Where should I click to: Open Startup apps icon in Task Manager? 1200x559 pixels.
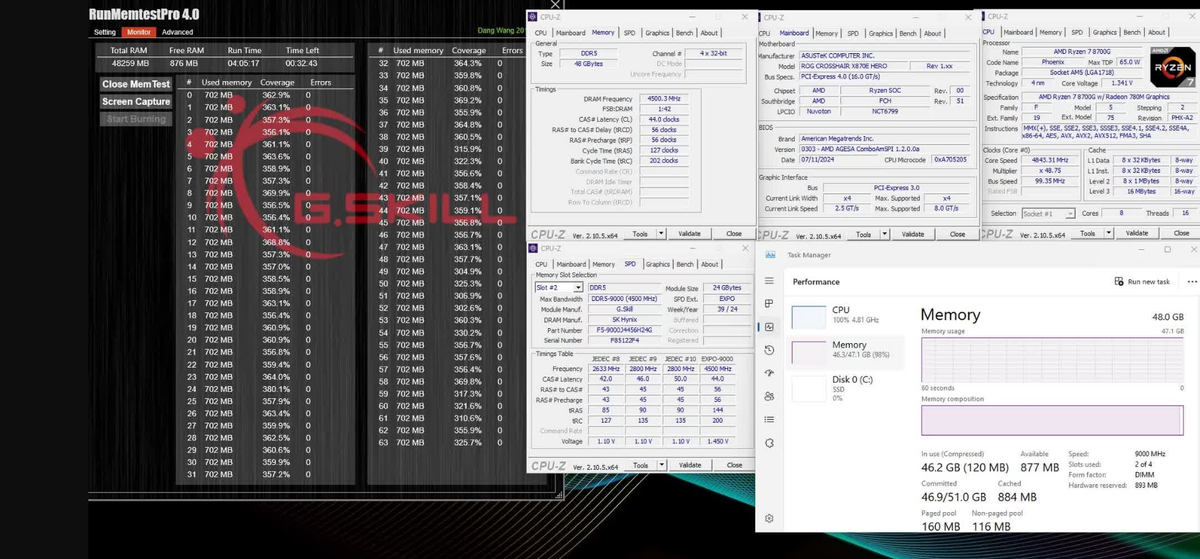click(x=769, y=373)
